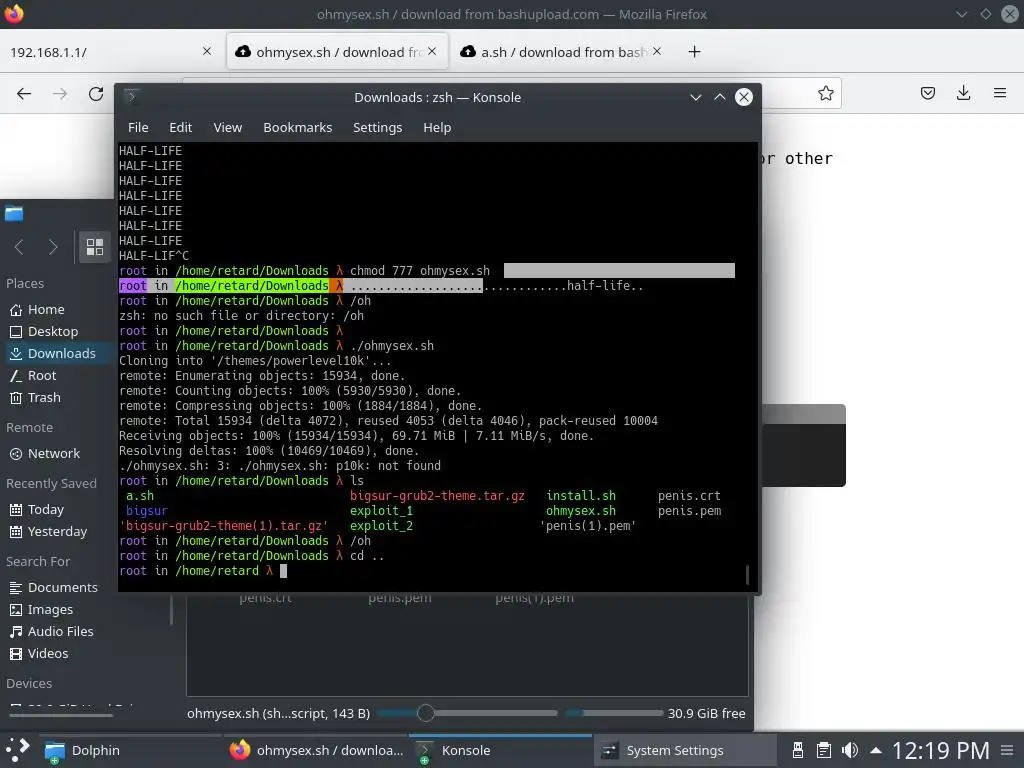Viewport: 1024px width, 768px height.
Task: Switch to the a.sh download tab
Action: pos(562,52)
